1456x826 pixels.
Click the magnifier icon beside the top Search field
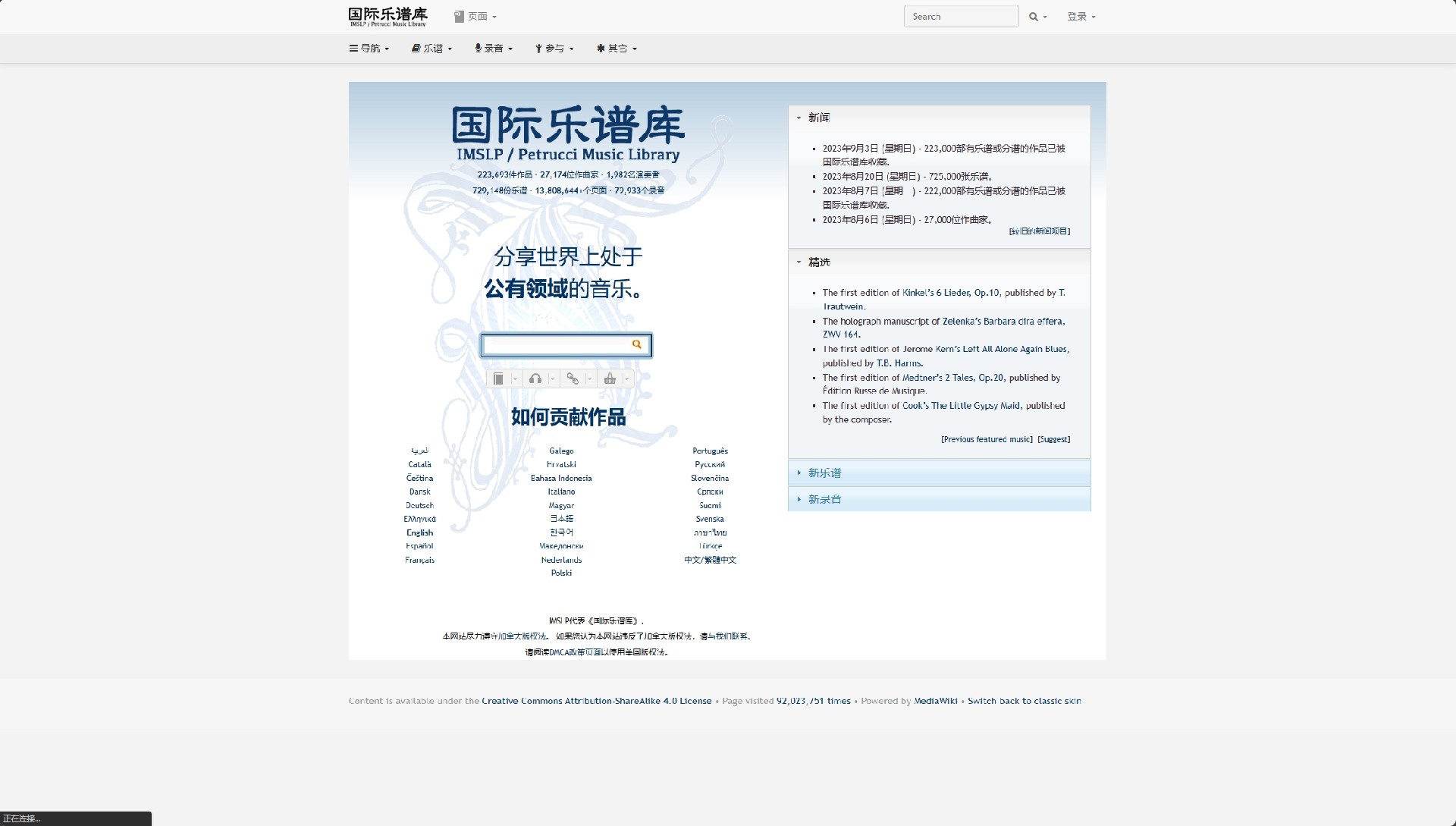click(1033, 16)
